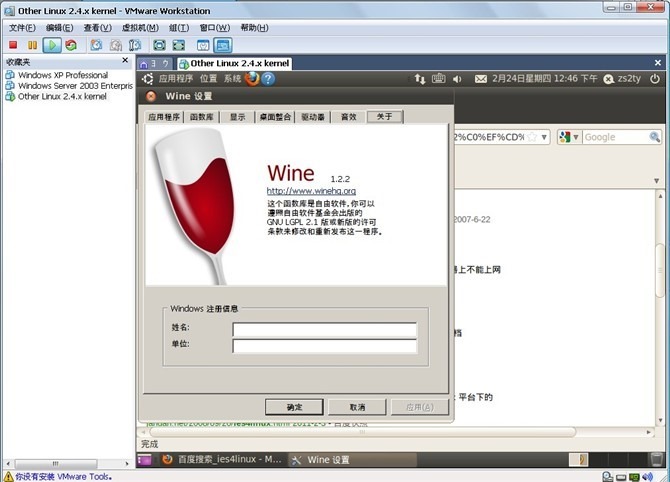The image size is (670, 482).
Task: Select the 关于 tab
Action: point(385,116)
